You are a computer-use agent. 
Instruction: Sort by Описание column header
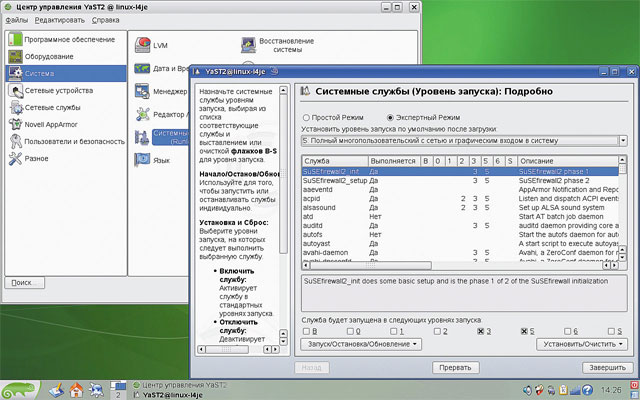pyautogui.click(x=567, y=161)
